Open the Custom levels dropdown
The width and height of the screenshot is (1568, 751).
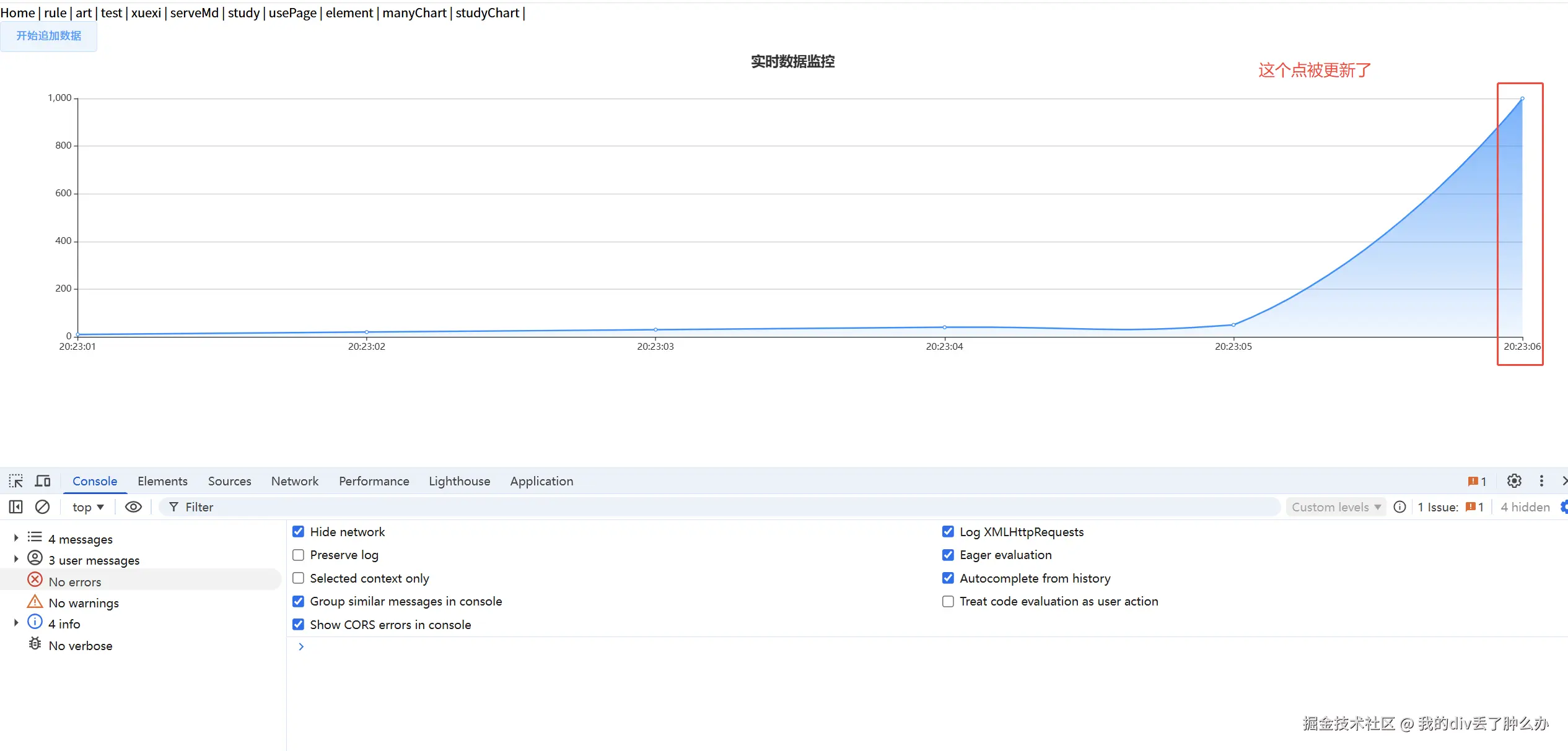pos(1336,507)
